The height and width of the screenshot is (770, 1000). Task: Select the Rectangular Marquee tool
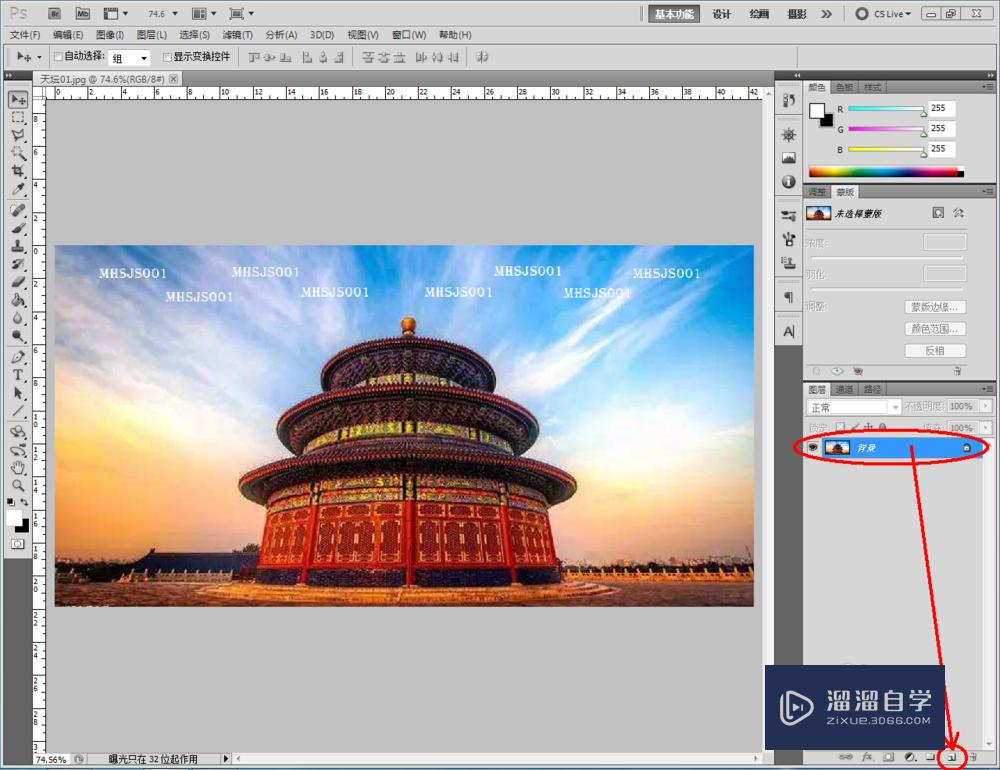[x=18, y=117]
